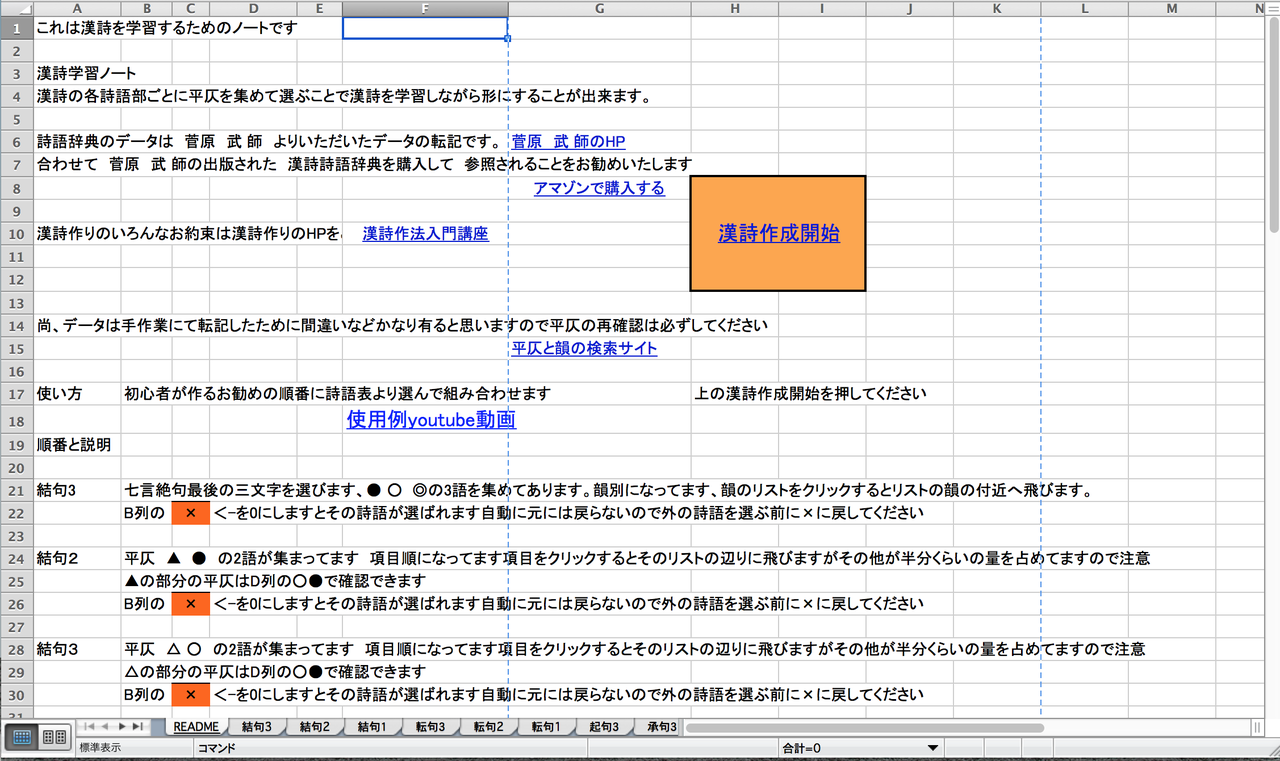Open the 漢詩作法入門講座 link

[x=426, y=233]
